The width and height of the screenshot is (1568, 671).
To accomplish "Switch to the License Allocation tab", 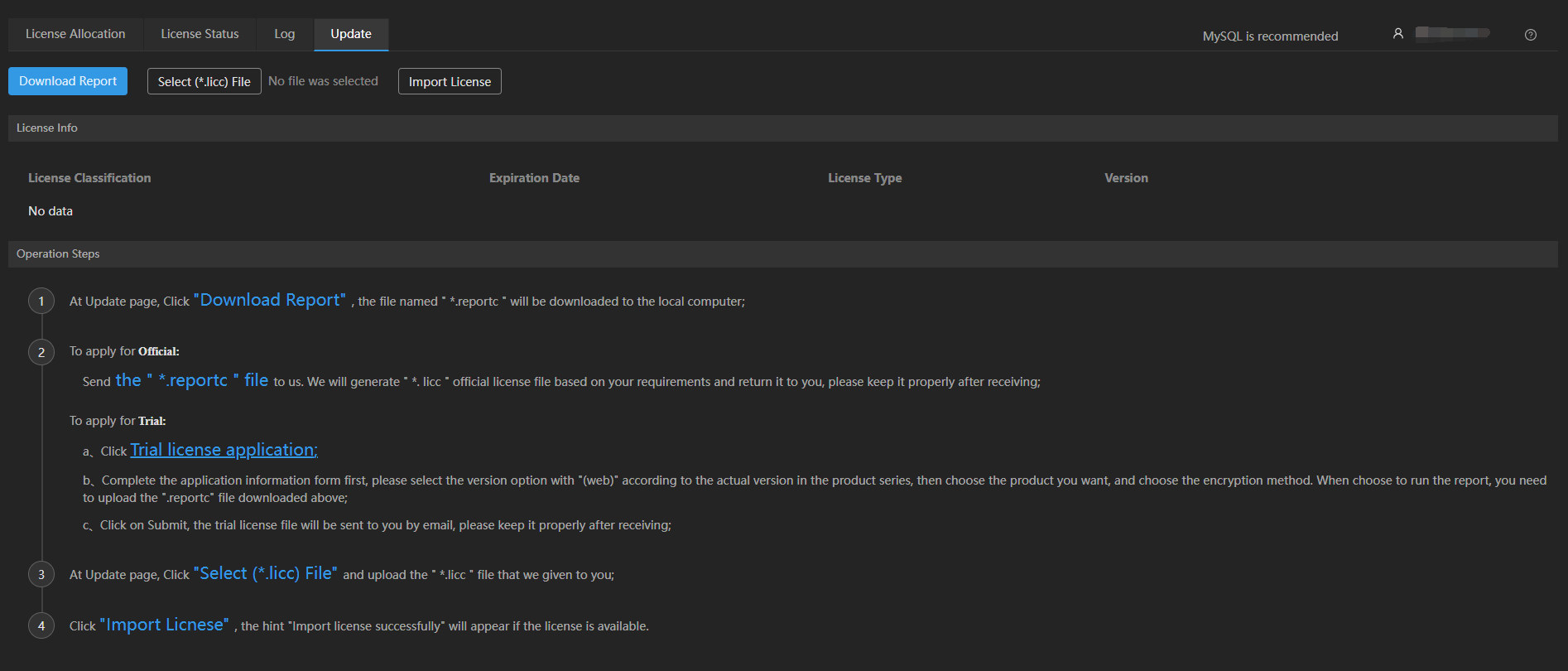I will click(75, 34).
